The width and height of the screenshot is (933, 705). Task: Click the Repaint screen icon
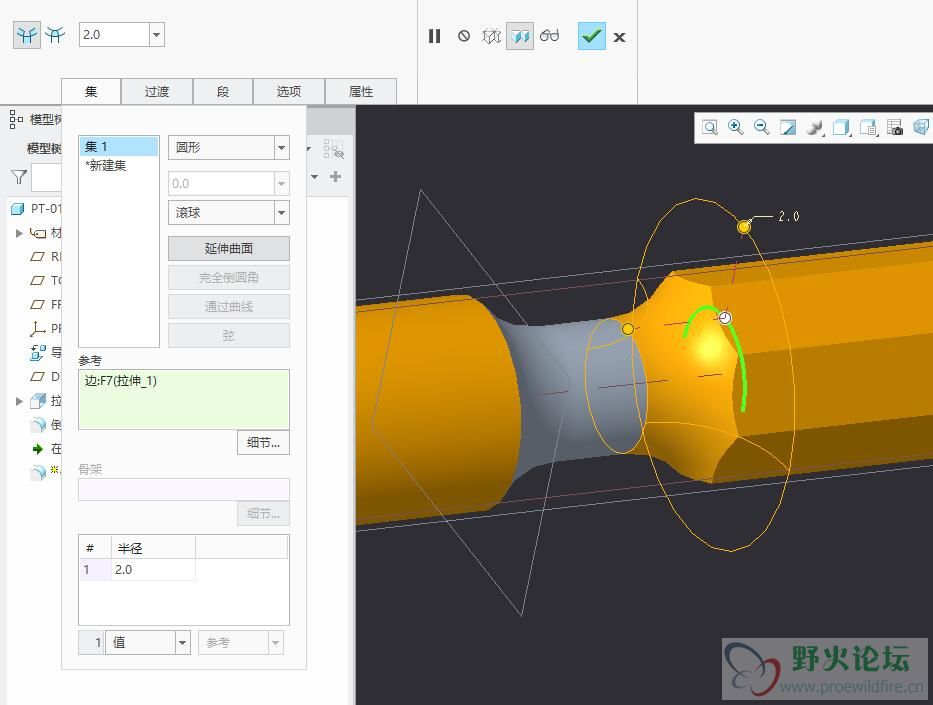(x=788, y=127)
